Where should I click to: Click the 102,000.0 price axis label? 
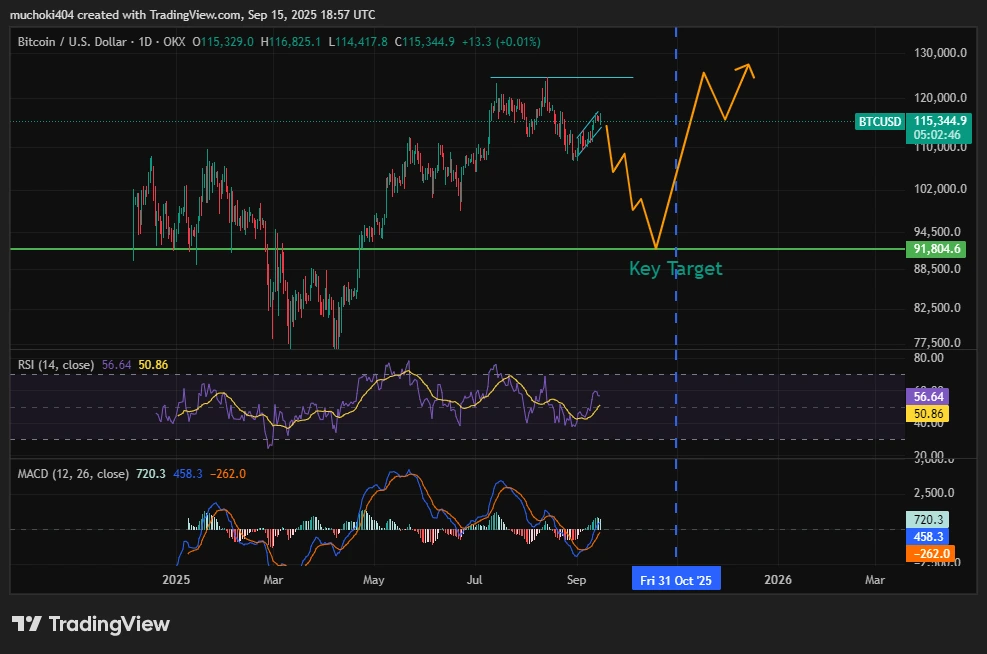pos(940,189)
